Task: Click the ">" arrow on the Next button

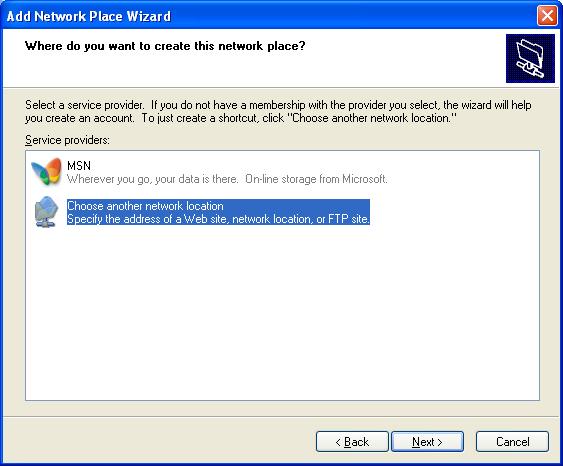Action: [x=439, y=442]
